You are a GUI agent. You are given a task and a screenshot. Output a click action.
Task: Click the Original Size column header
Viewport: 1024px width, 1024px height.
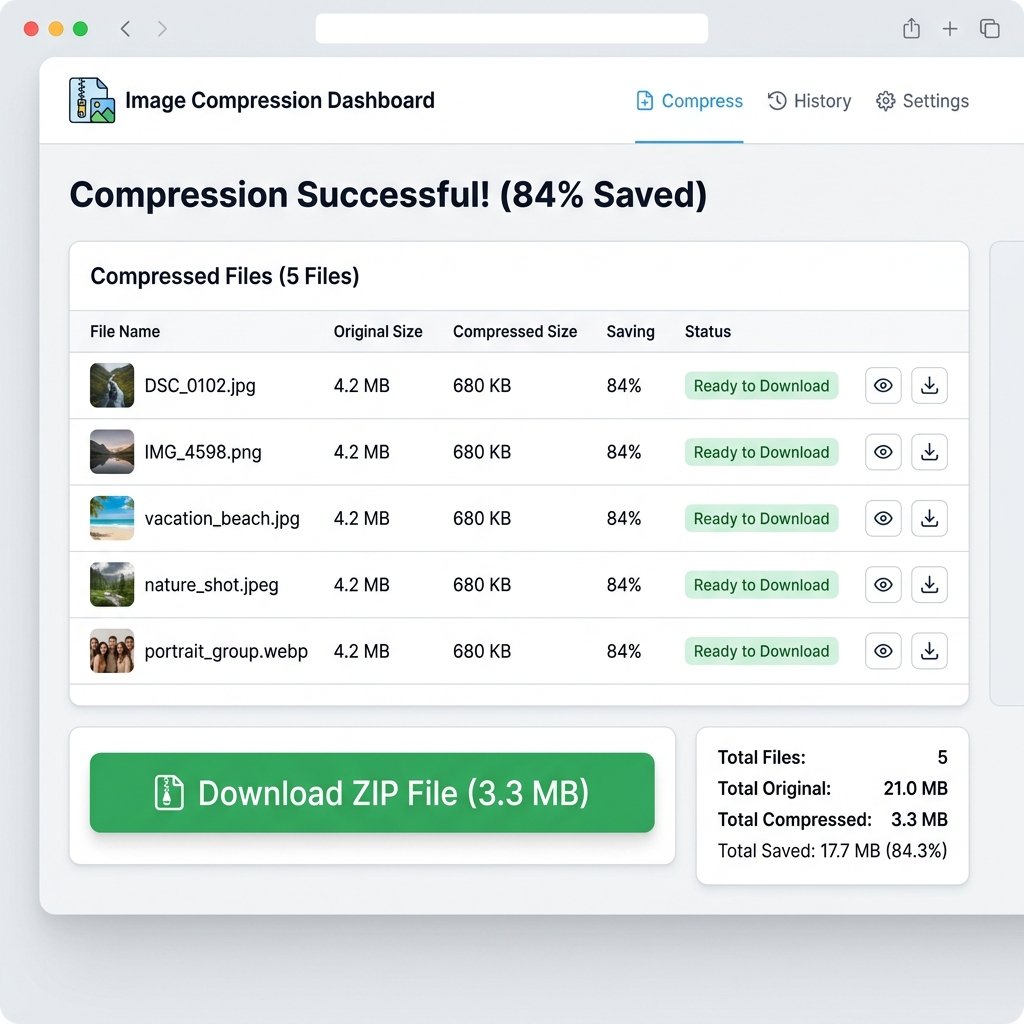coord(378,332)
